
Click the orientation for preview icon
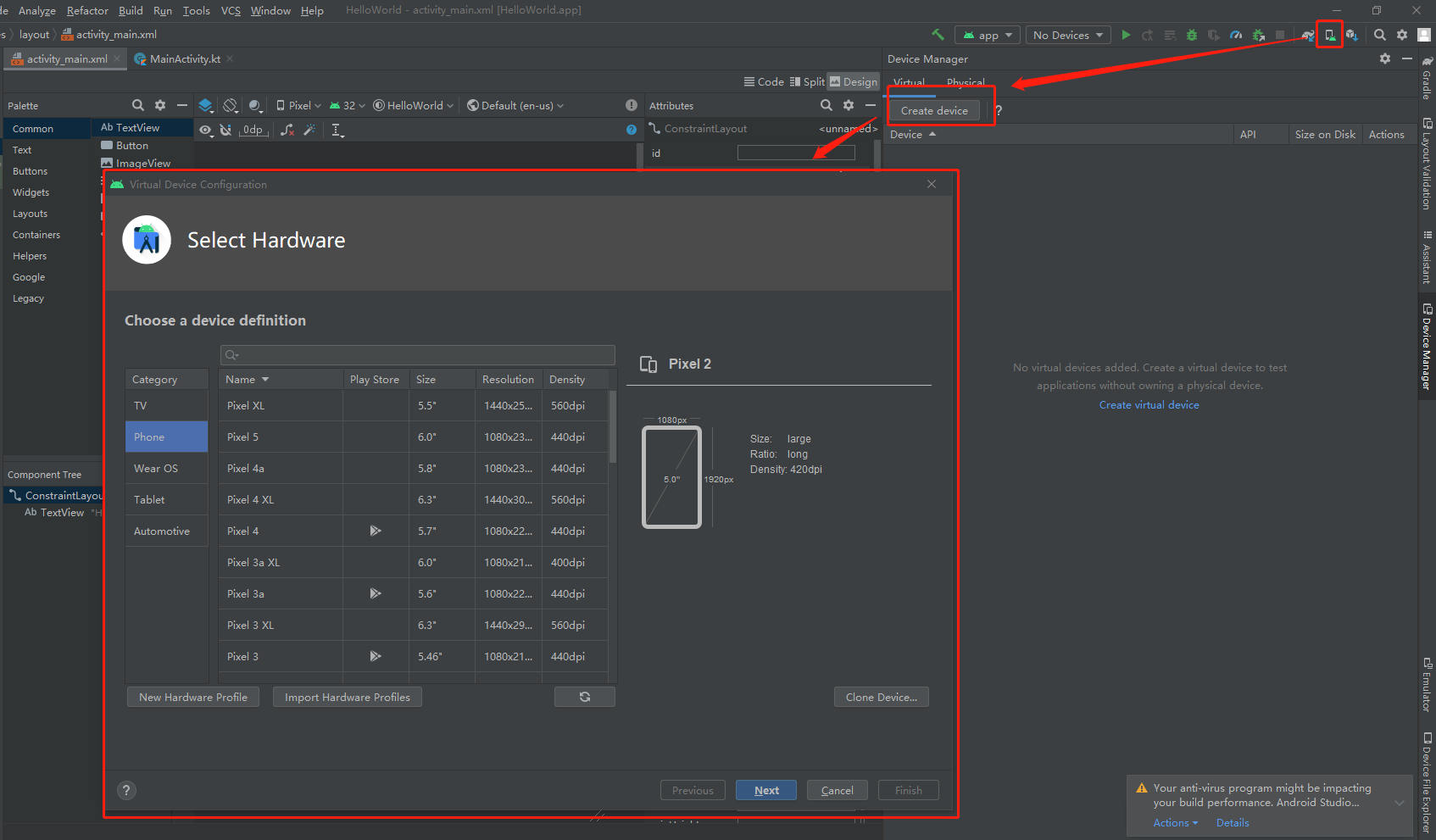(231, 105)
